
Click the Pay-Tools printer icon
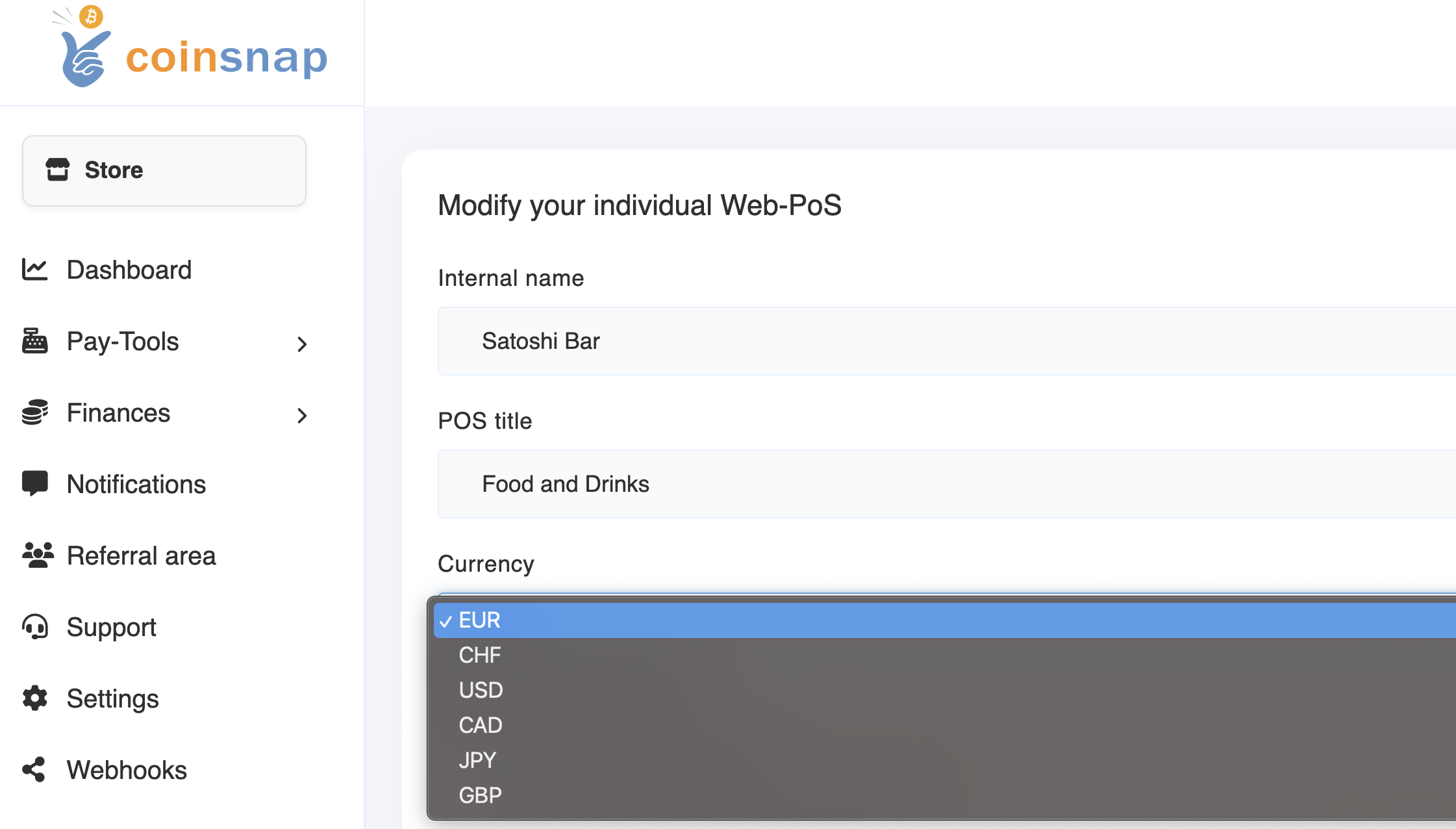pyautogui.click(x=35, y=341)
